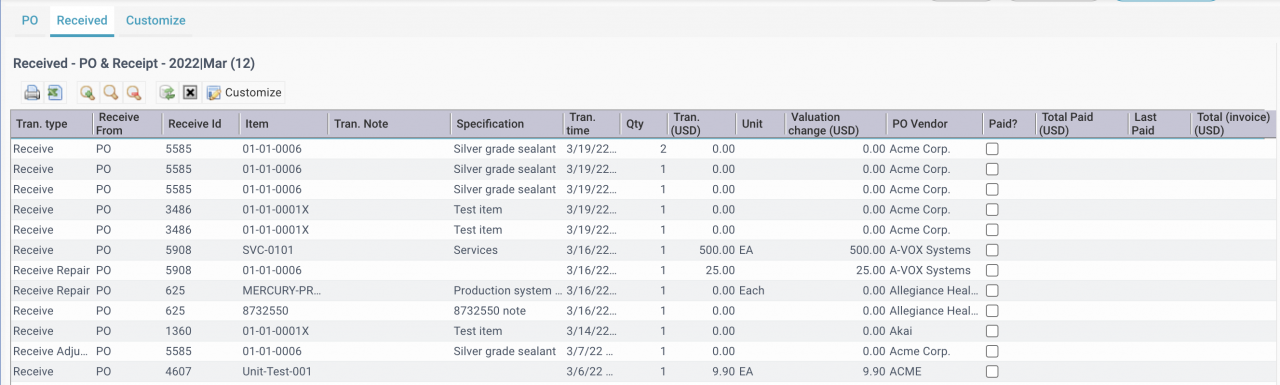Click the Valuation change (USD) column header
This screenshot has width=1280, height=385.
[823, 124]
